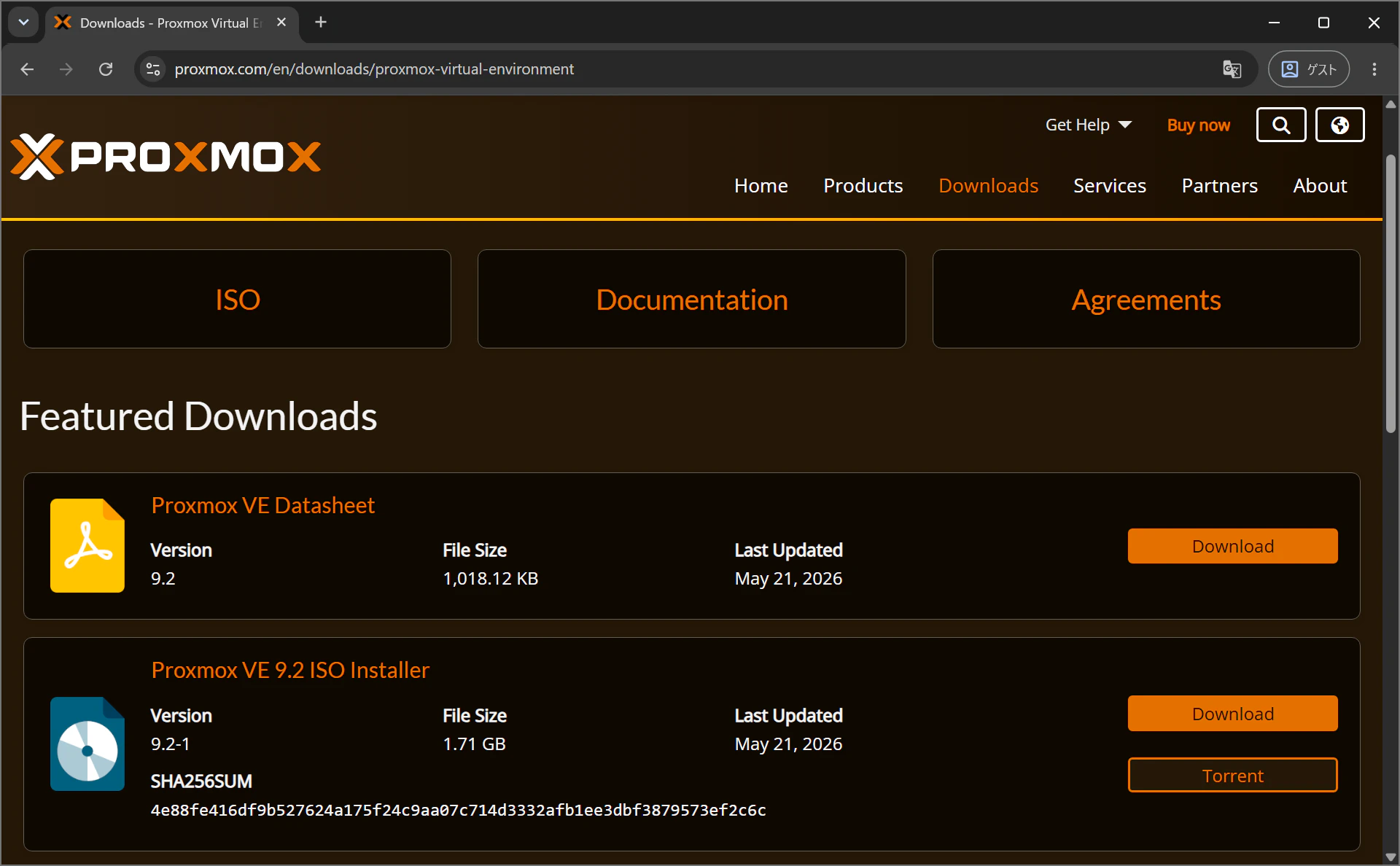Viewport: 1400px width, 866px height.
Task: Switch to the Documentation category tile
Action: point(691,299)
